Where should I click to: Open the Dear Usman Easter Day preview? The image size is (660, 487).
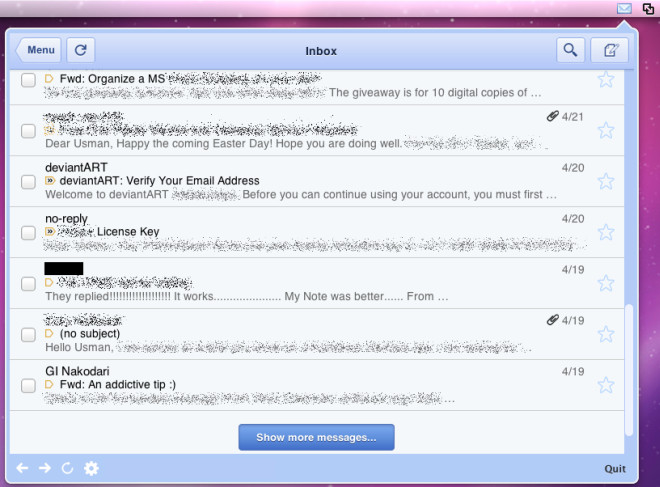coord(223,144)
